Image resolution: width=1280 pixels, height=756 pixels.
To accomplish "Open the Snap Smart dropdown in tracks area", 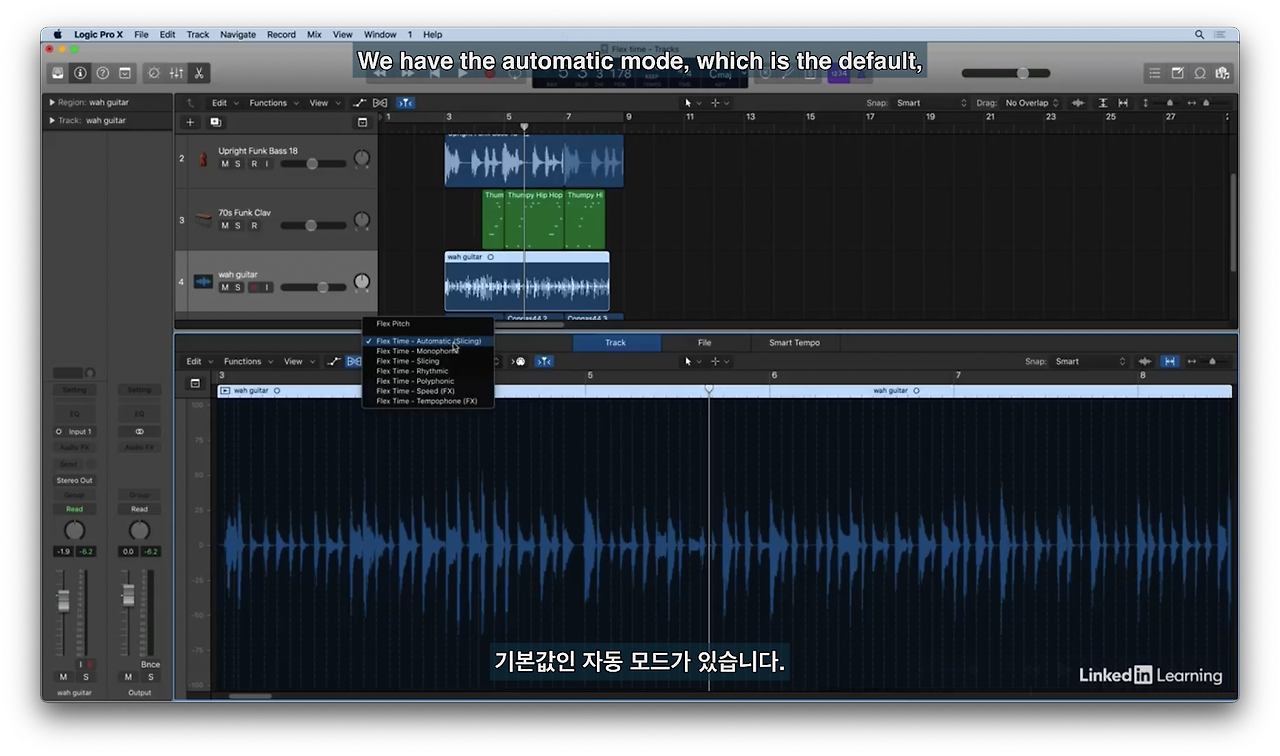I will (x=932, y=103).
